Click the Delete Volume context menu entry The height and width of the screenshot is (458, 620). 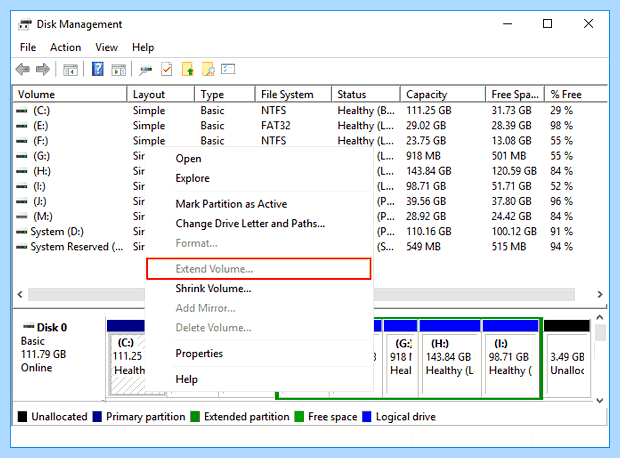(x=259, y=328)
